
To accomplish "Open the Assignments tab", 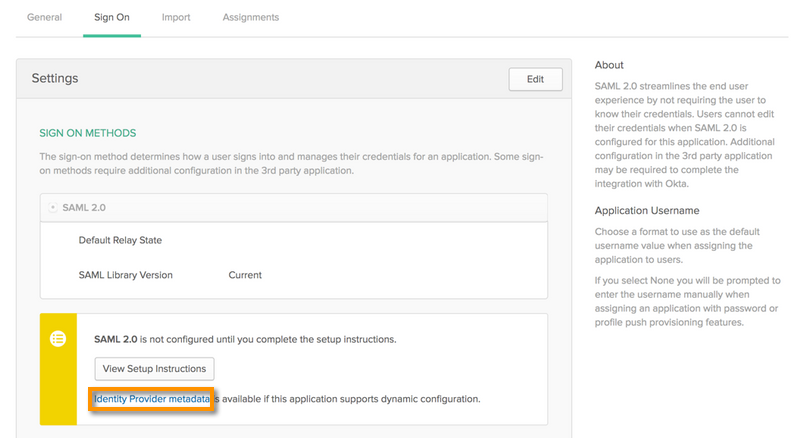I will (x=251, y=17).
